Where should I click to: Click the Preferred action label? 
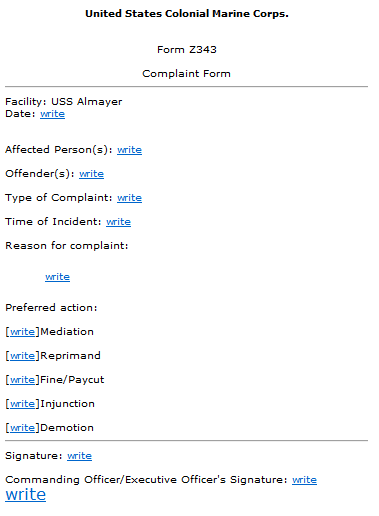click(51, 308)
